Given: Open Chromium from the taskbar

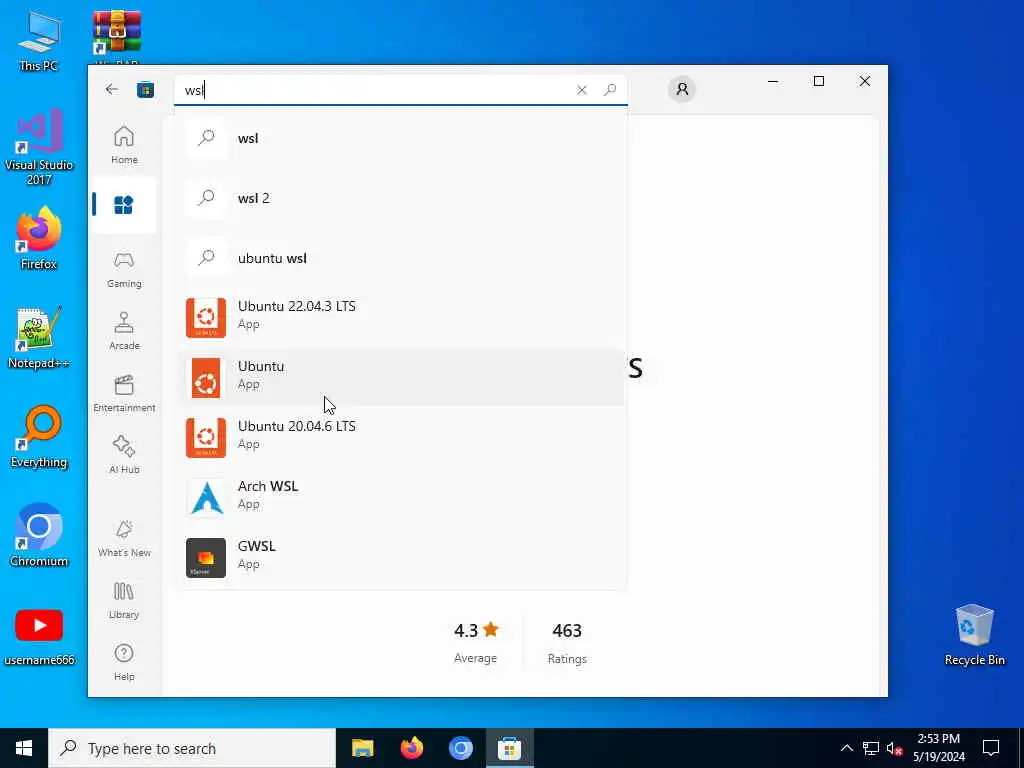Looking at the screenshot, I should pyautogui.click(x=460, y=748).
